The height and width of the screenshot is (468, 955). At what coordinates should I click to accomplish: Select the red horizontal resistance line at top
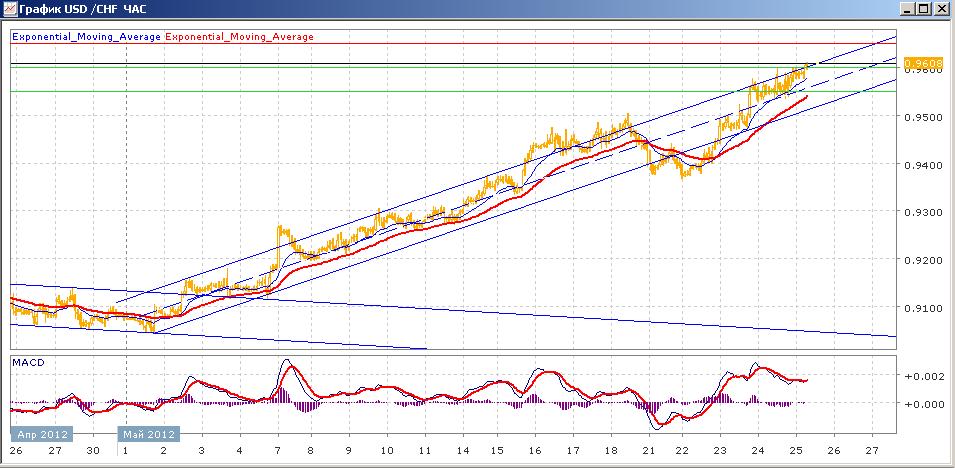[x=453, y=44]
